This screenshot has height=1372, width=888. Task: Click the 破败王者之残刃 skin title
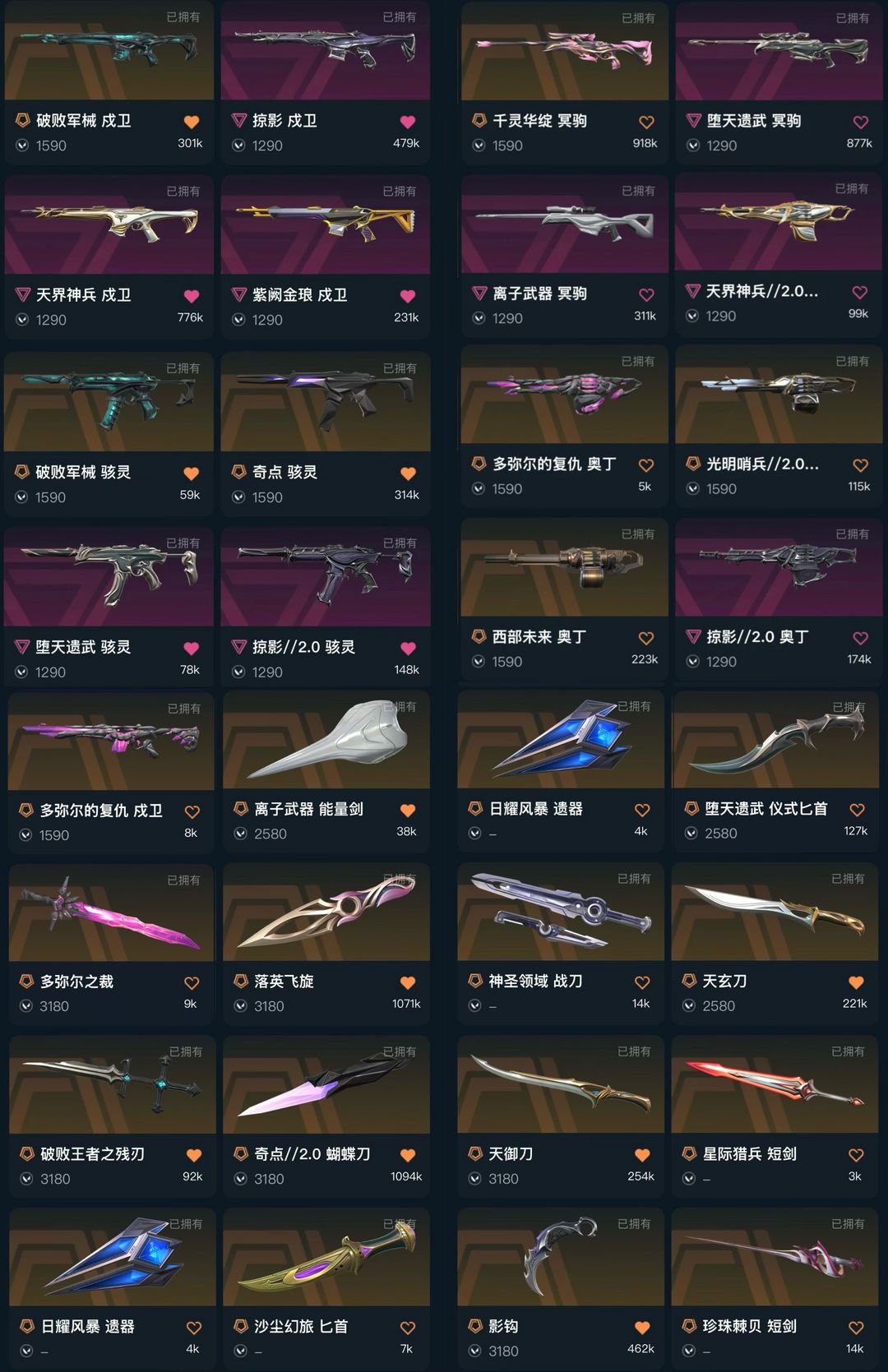tap(93, 1154)
